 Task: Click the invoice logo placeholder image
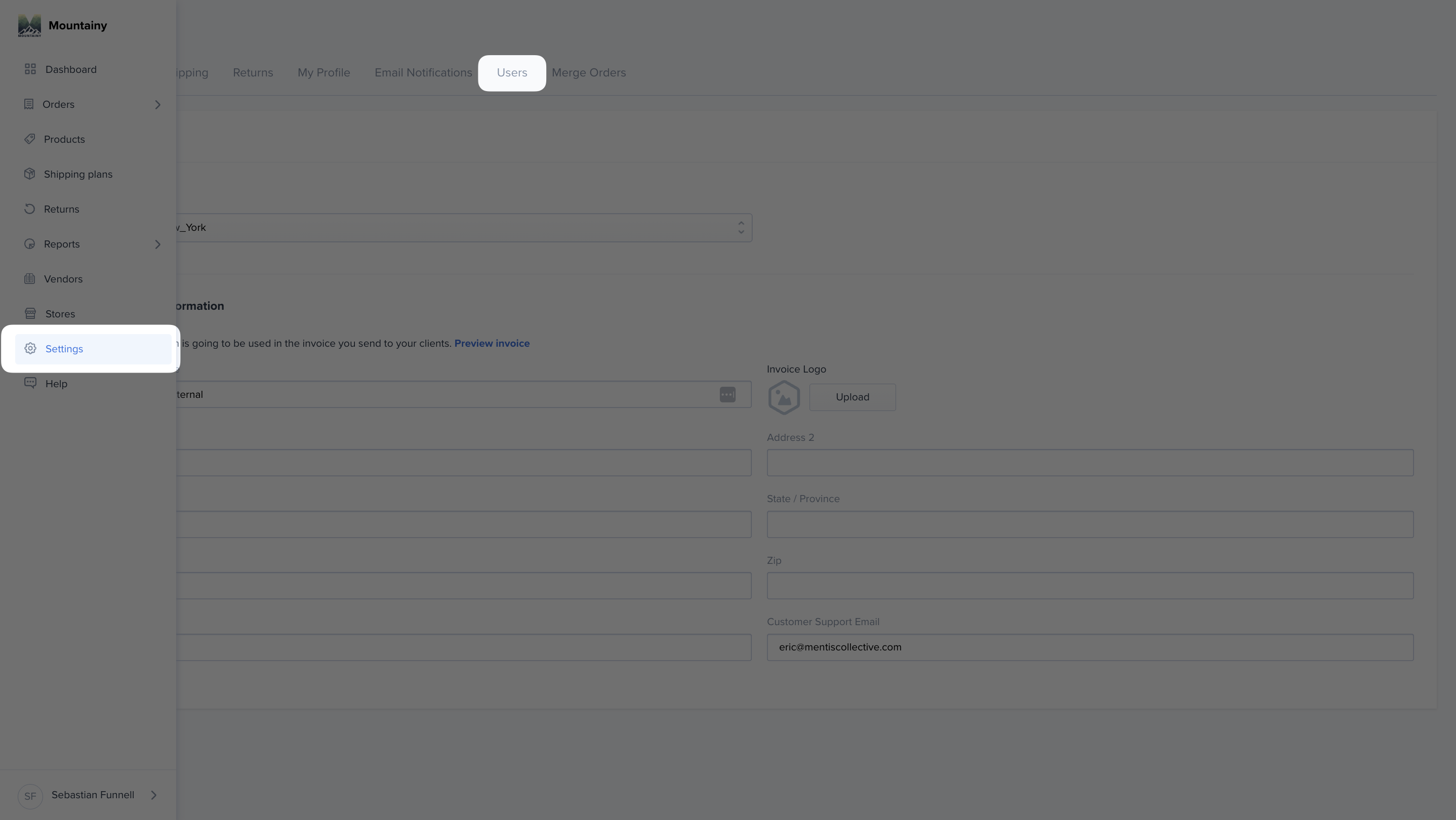[784, 397]
